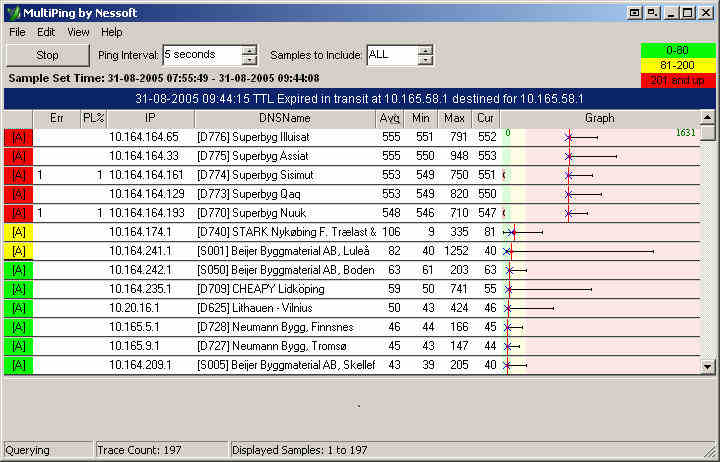Click the yellow [A] icon for Beijer Byggmaterial Luleå
Image resolution: width=720 pixels, height=462 pixels.
(18, 251)
